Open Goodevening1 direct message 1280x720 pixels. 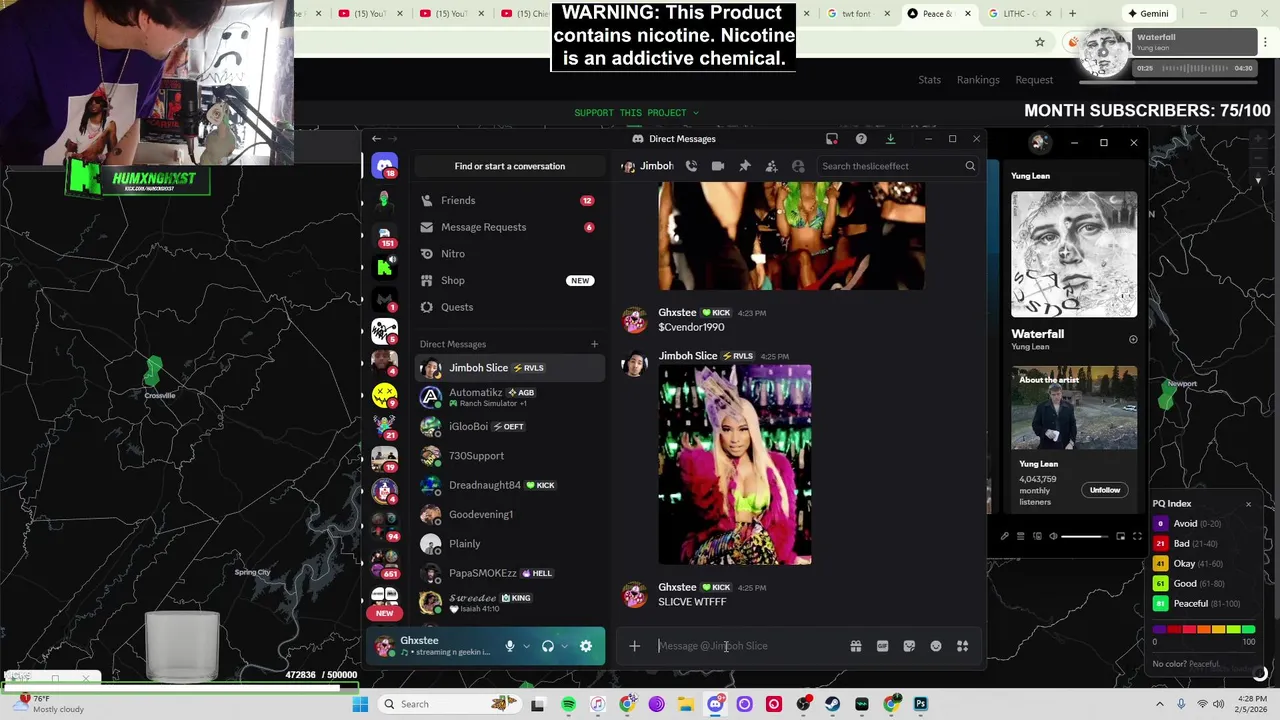(510, 514)
